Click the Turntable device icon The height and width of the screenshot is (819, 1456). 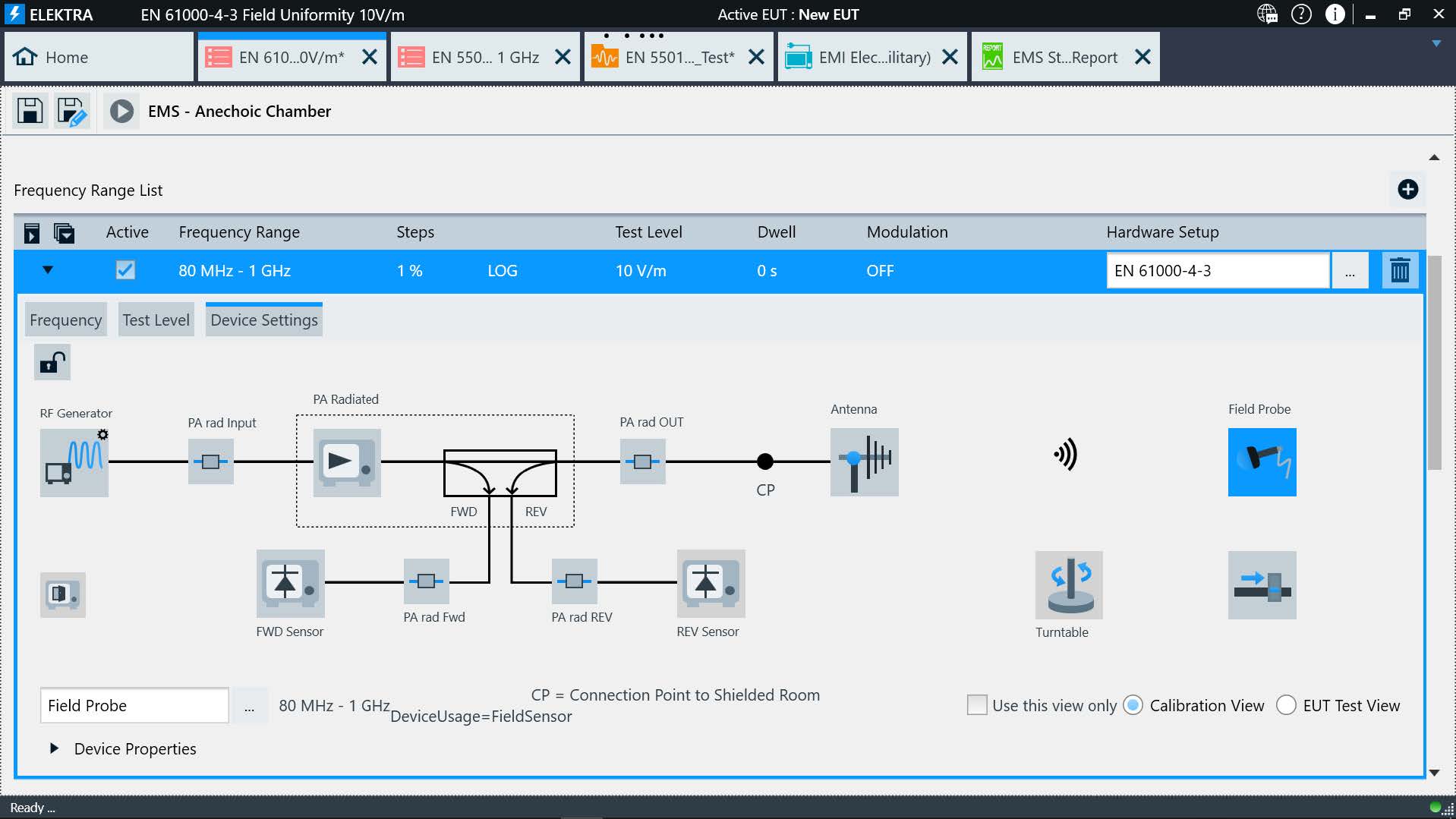coord(1069,584)
